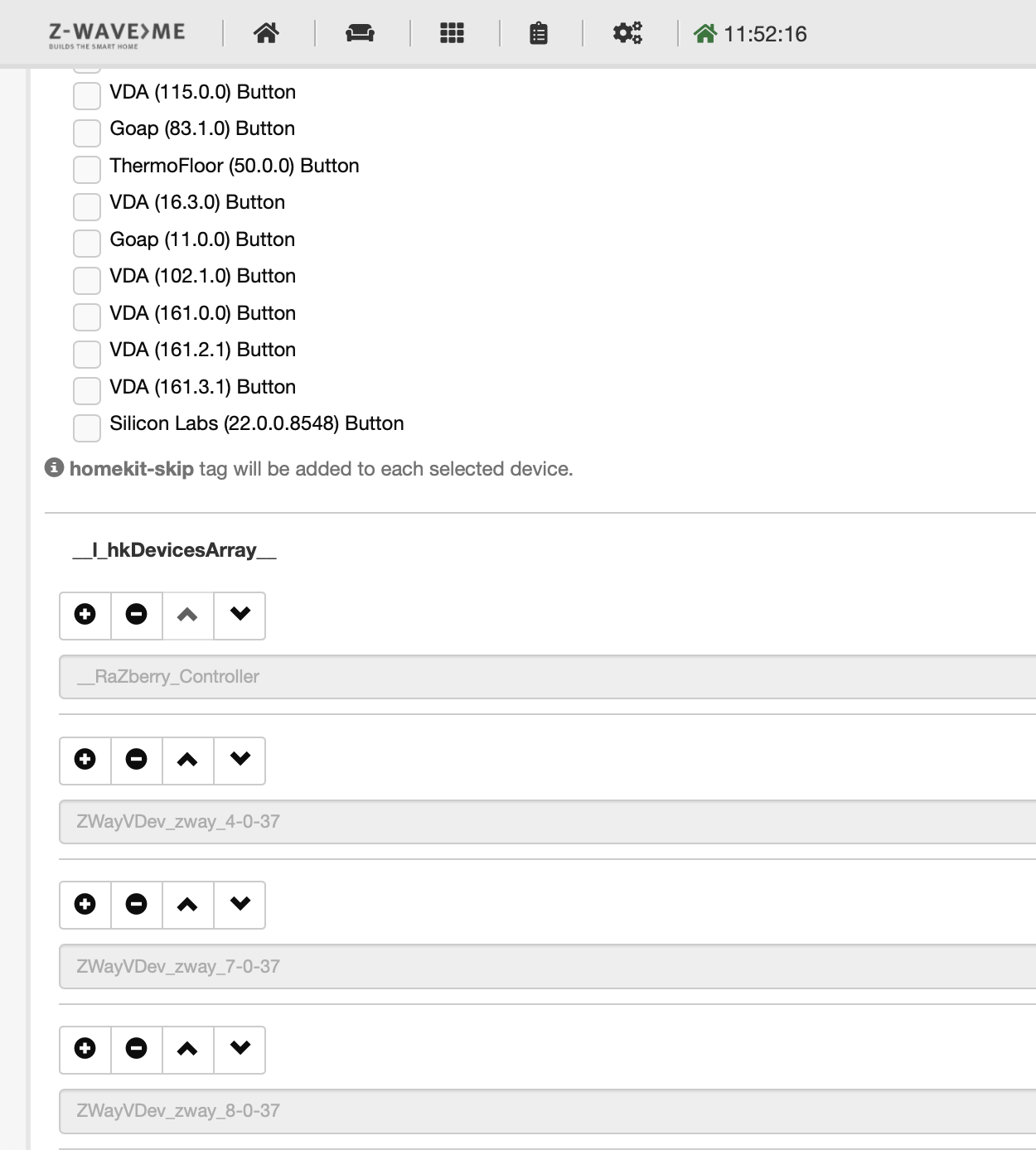The image size is (1036, 1150).
Task: Click the Z-WAVE>ME logo link
Action: [117, 35]
